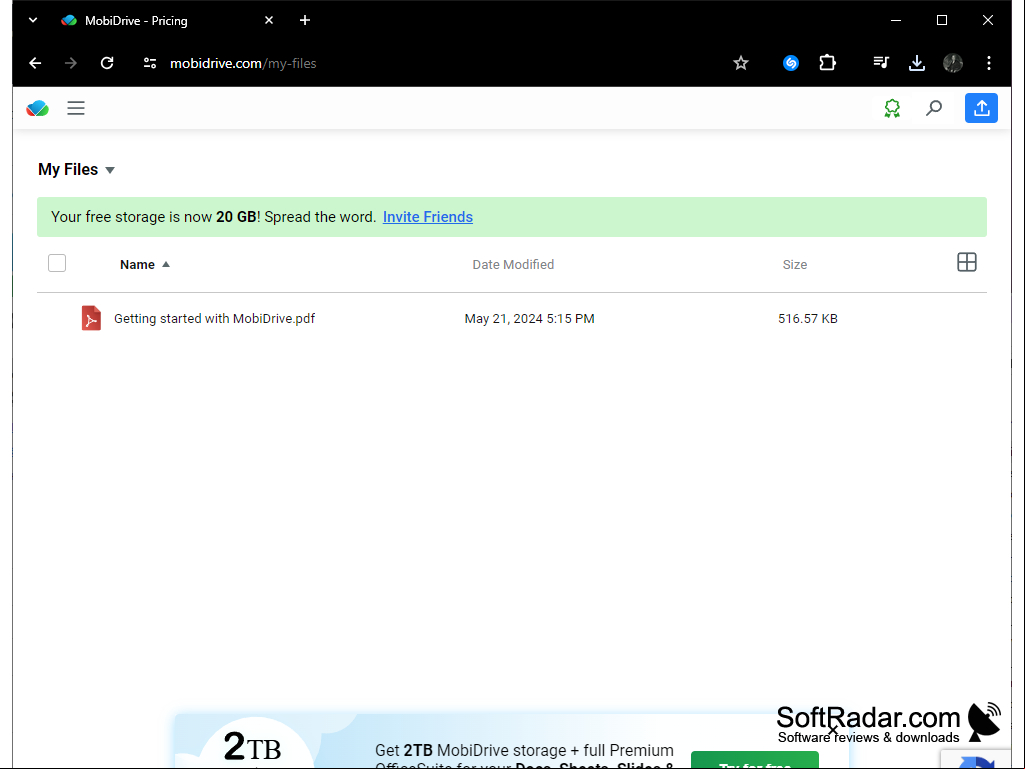
Task: Follow the Invite Friends link
Action: tap(428, 217)
